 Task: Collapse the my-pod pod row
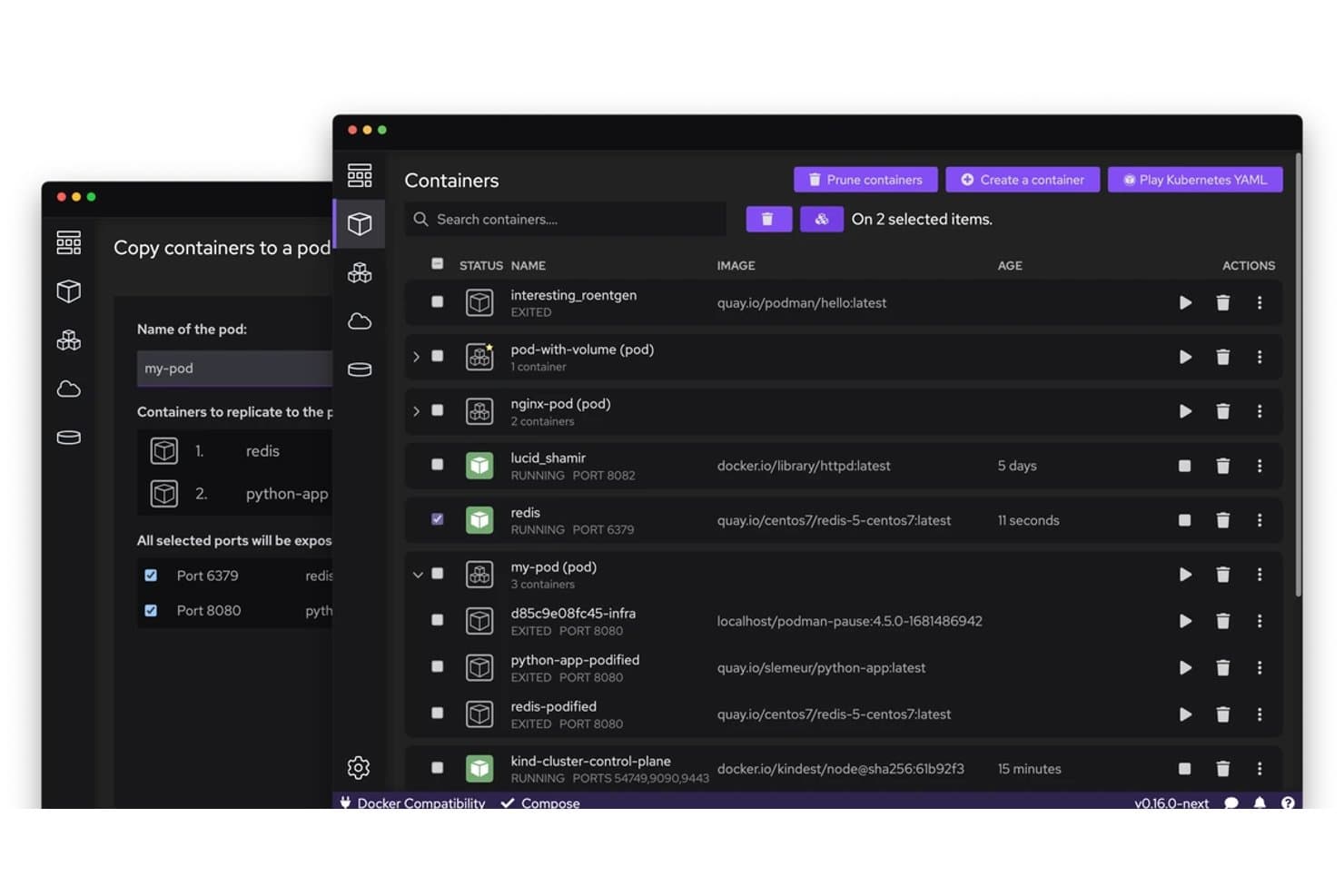pyautogui.click(x=418, y=575)
